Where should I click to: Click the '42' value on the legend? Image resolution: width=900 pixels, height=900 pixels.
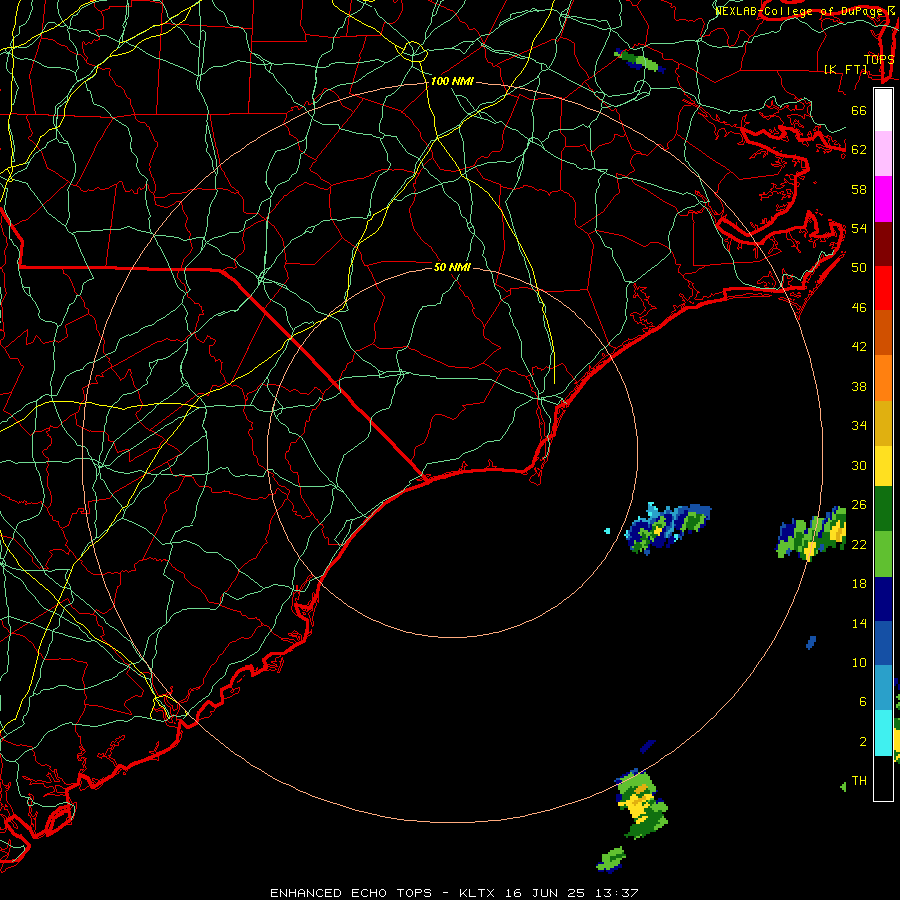[x=859, y=347]
